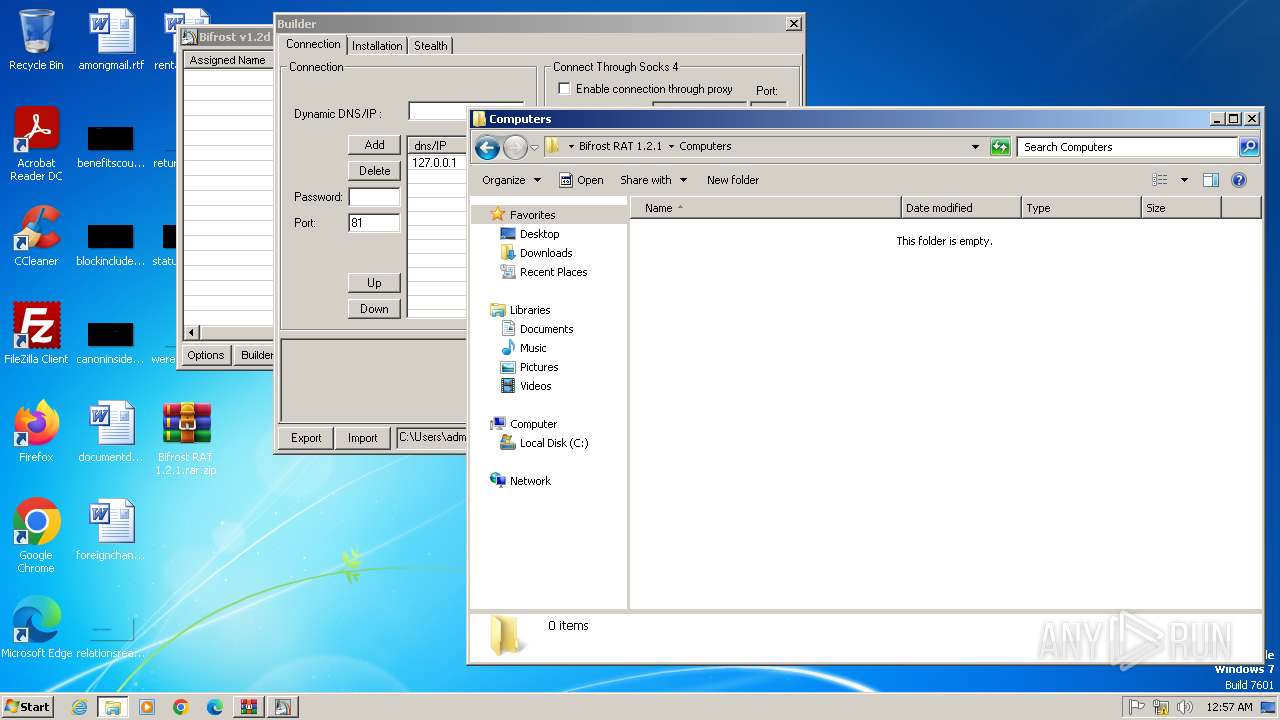Open address bar previous locations dropdown
This screenshot has width=1280, height=720.
click(x=976, y=147)
